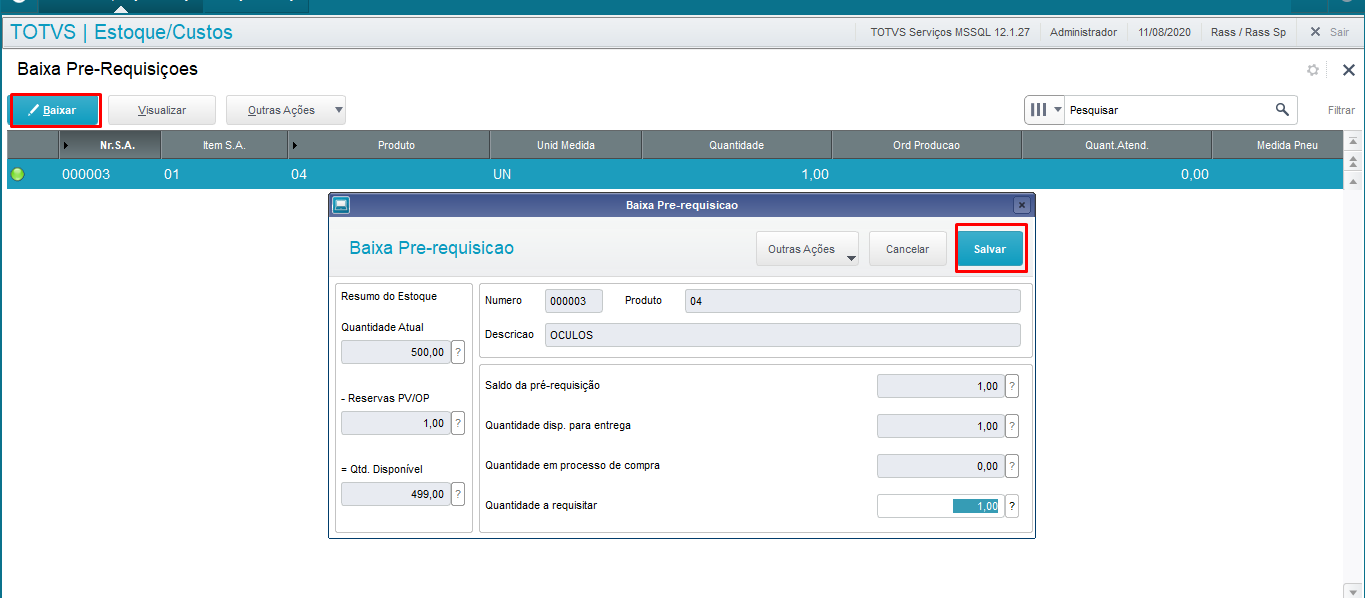The image size is (1365, 598).
Task: Open help for Quantidade a requisitar
Action: (x=1012, y=506)
